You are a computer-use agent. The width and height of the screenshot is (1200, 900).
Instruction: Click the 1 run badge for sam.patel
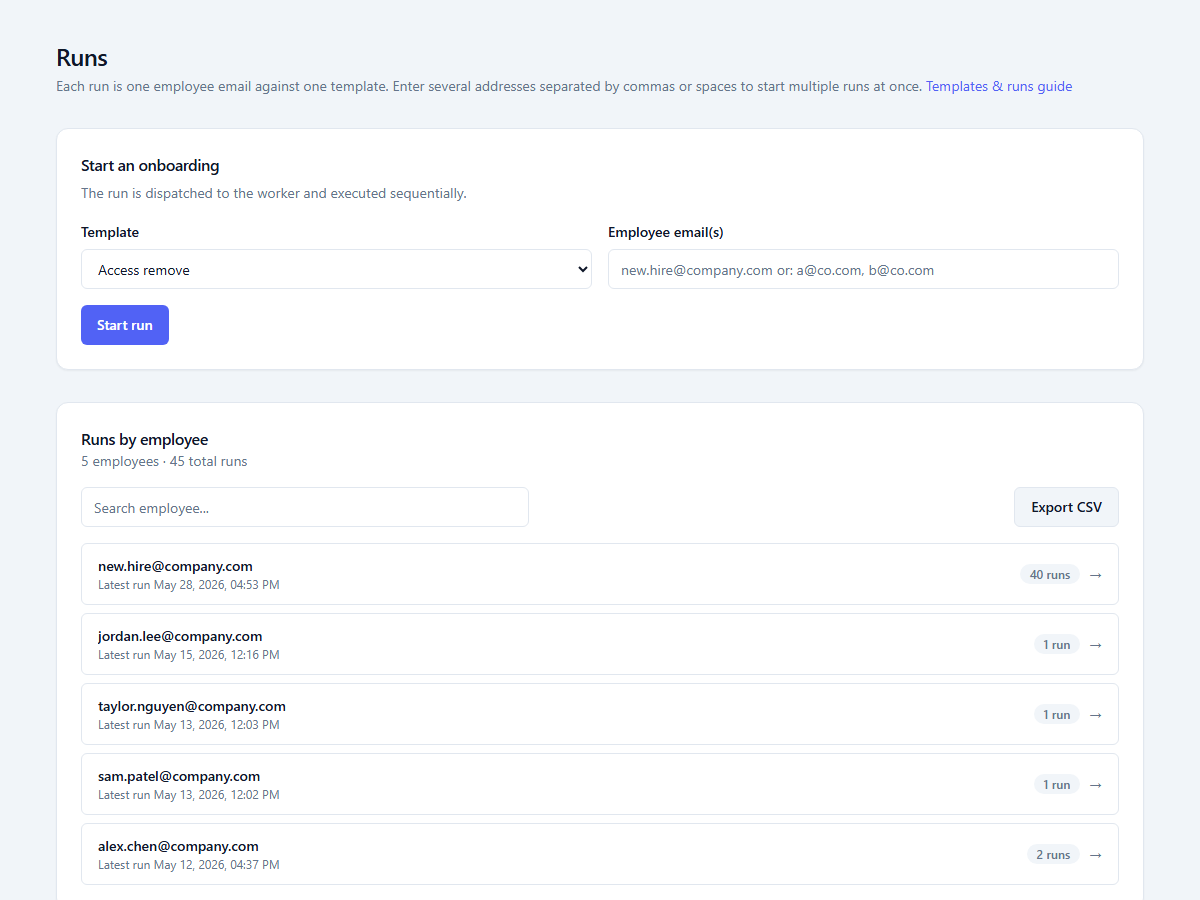click(1057, 785)
